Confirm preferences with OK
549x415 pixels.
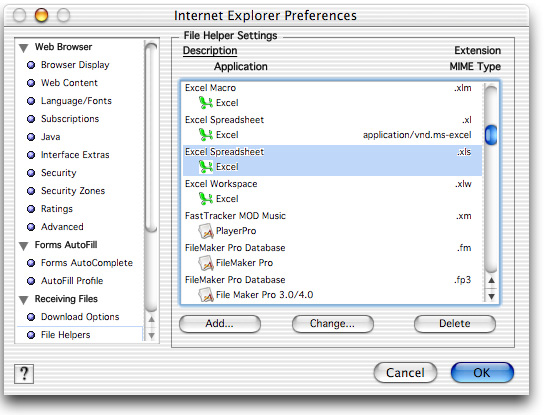pos(482,373)
